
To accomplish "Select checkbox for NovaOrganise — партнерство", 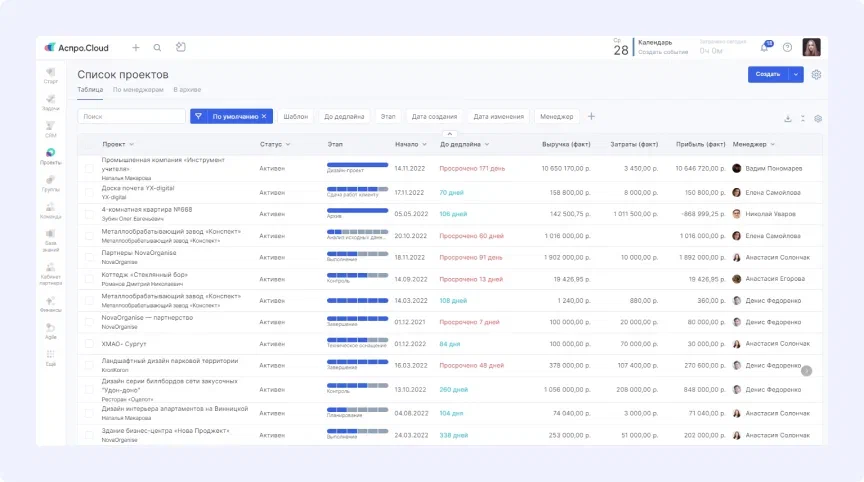I will [x=89, y=322].
